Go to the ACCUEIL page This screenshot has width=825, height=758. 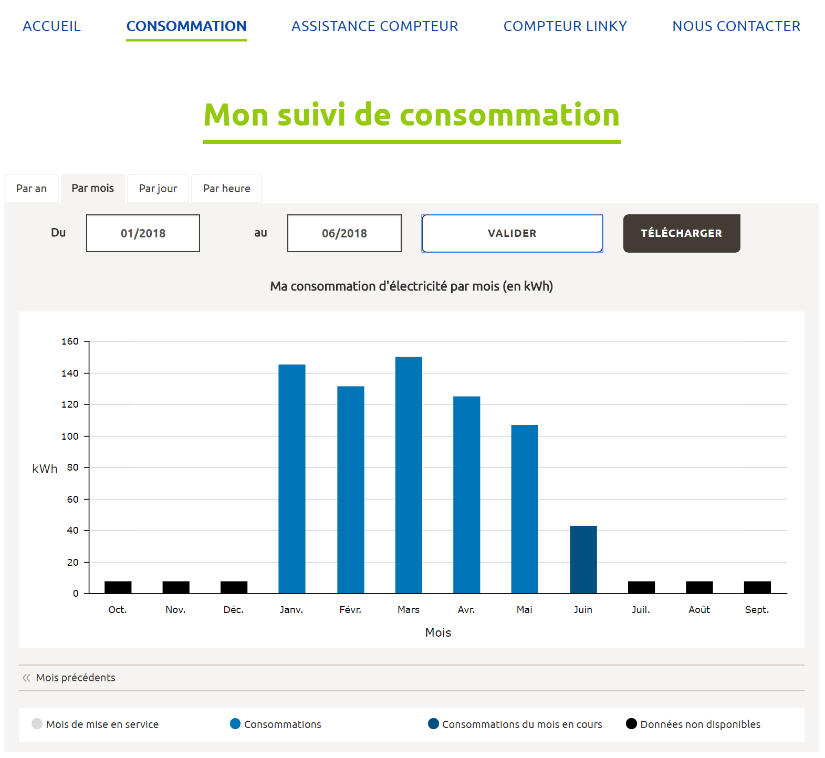51,26
